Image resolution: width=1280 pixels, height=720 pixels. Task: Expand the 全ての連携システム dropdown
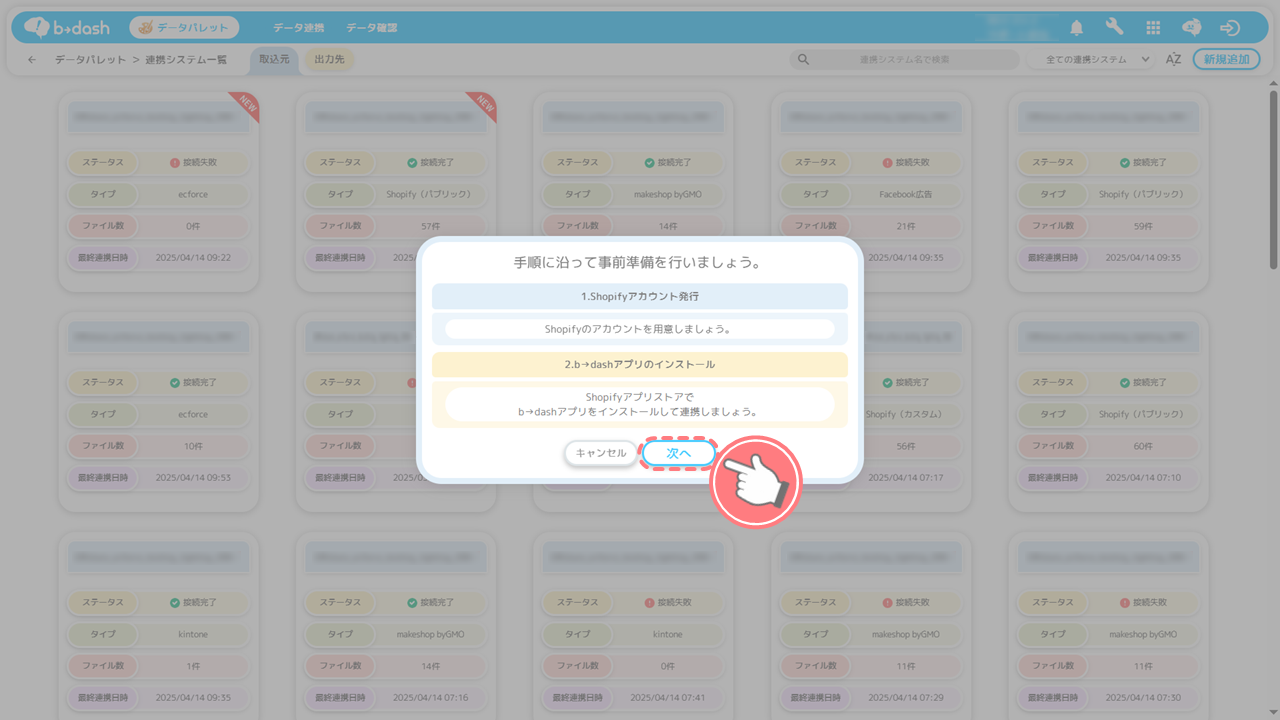[1091, 60]
